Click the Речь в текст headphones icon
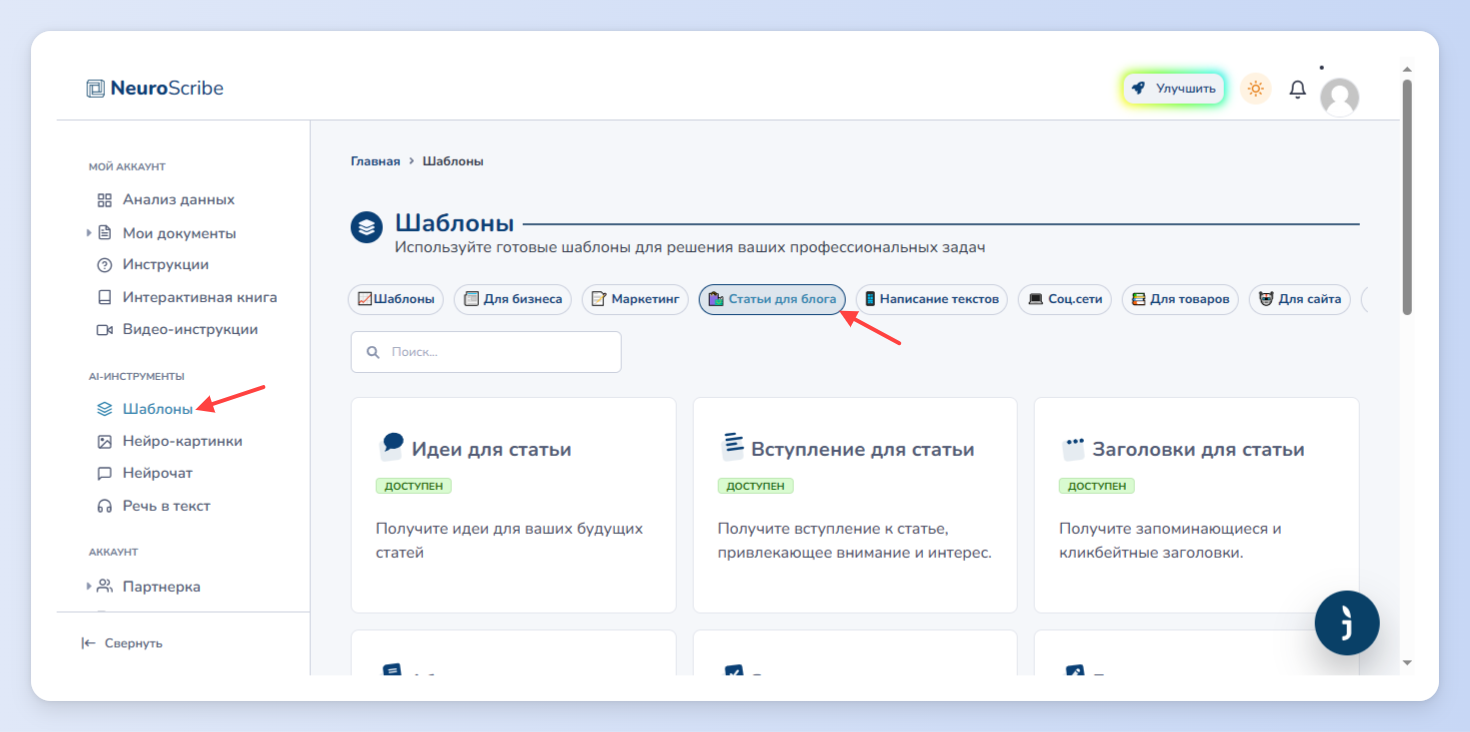The image size is (1470, 732). coord(104,506)
